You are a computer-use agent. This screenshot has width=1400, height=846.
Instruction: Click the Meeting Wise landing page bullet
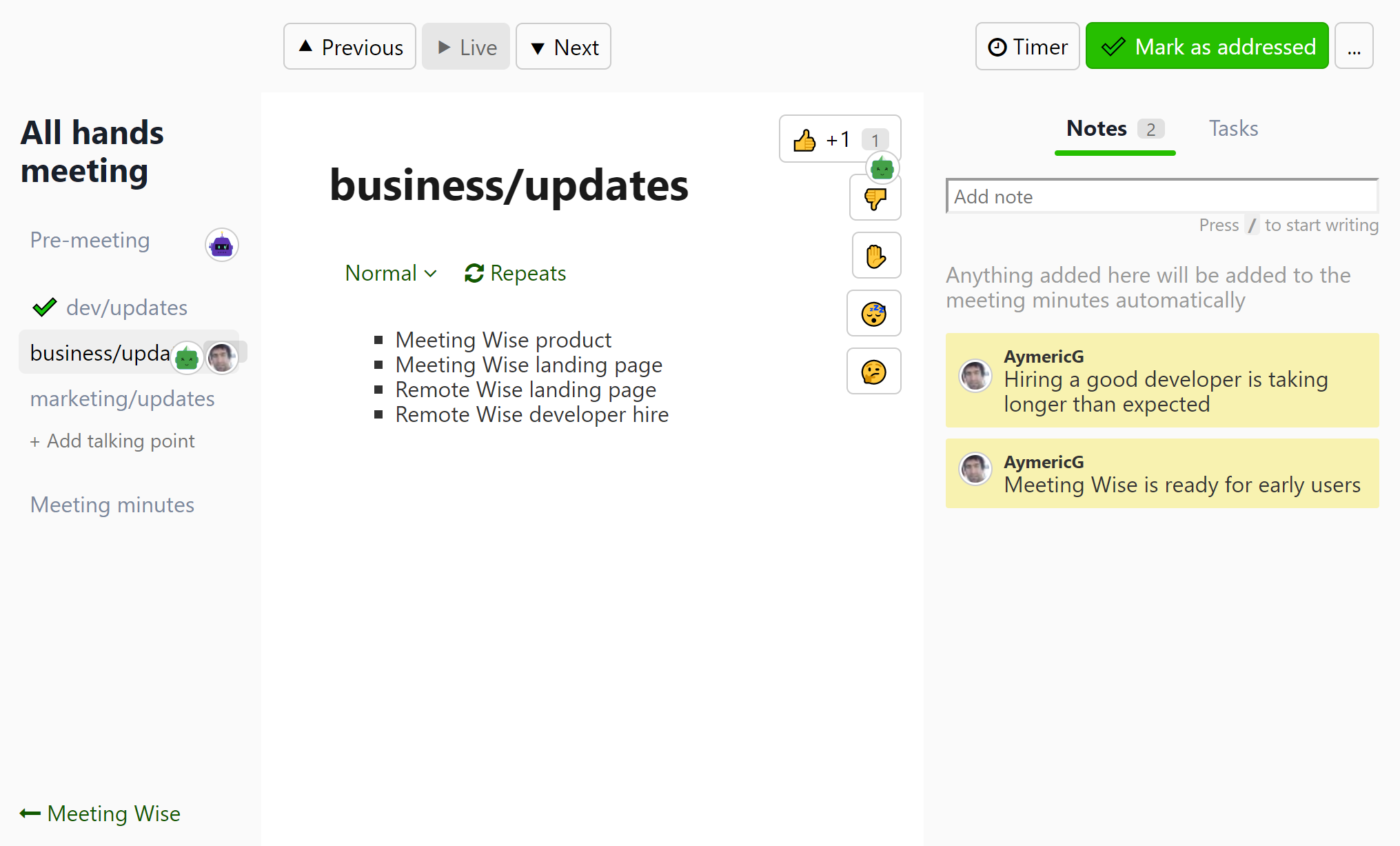[x=529, y=365]
